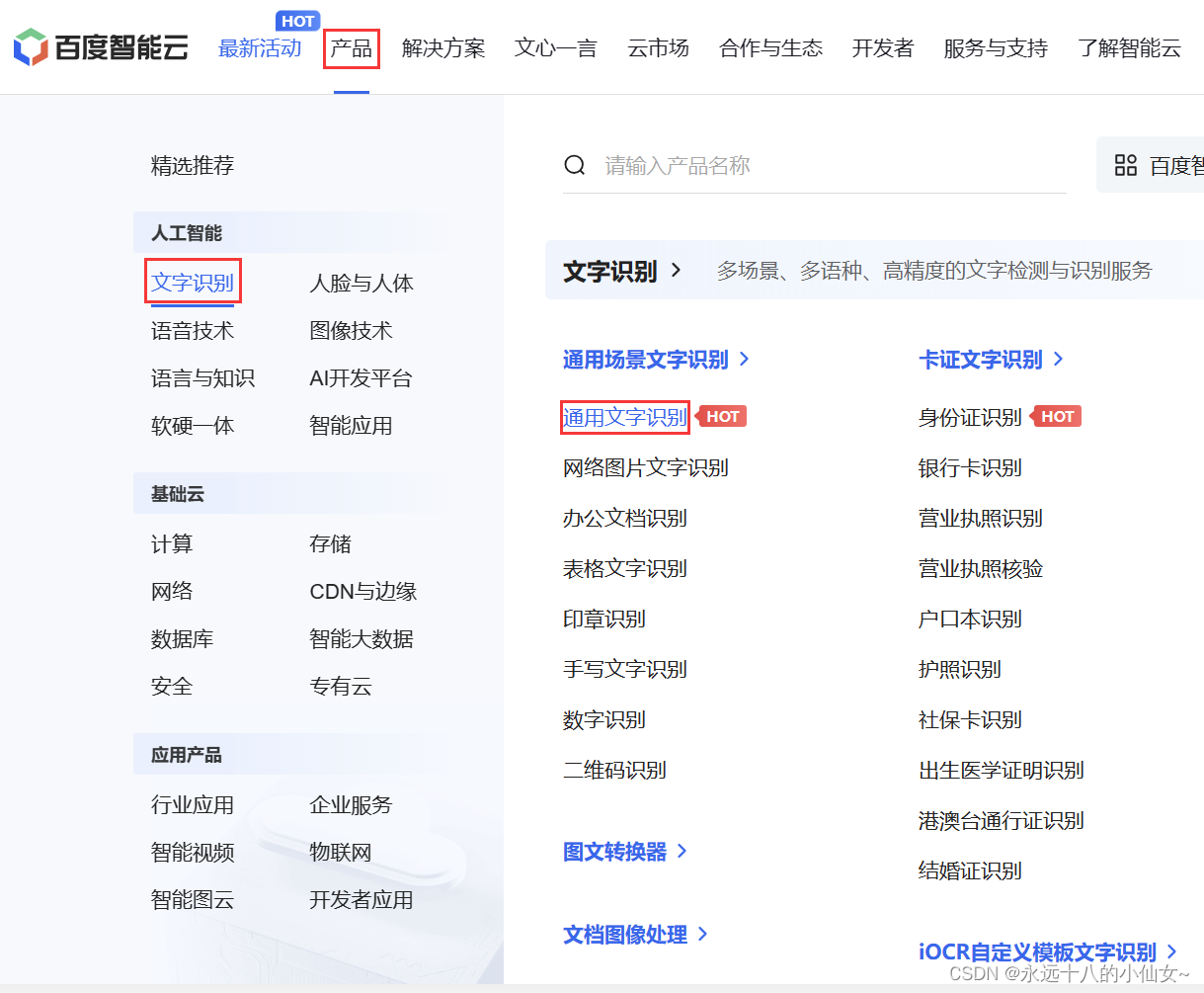1204x993 pixels.
Task: Click the grid icon beside 百度智
Action: 1126,165
